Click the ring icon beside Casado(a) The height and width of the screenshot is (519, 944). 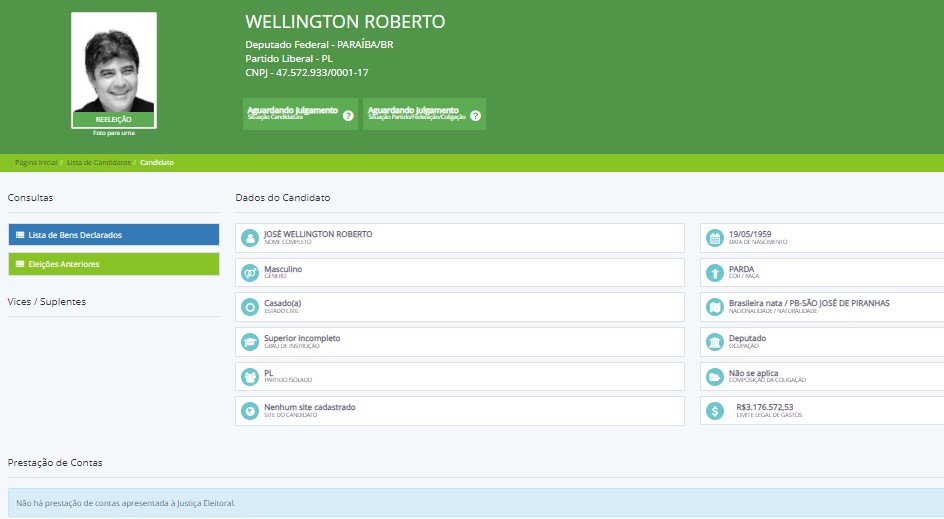click(x=250, y=307)
